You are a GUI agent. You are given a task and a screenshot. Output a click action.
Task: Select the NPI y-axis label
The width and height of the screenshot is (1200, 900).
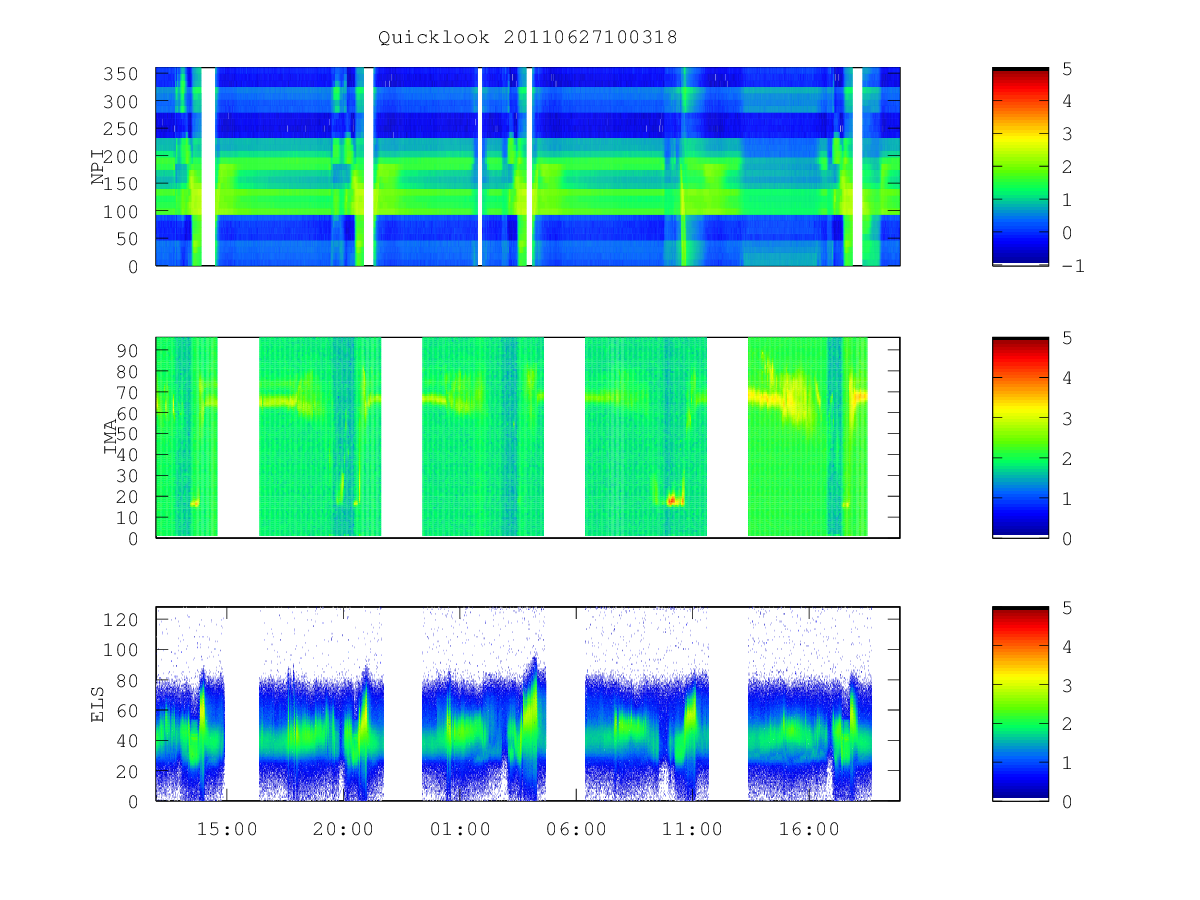click(99, 167)
